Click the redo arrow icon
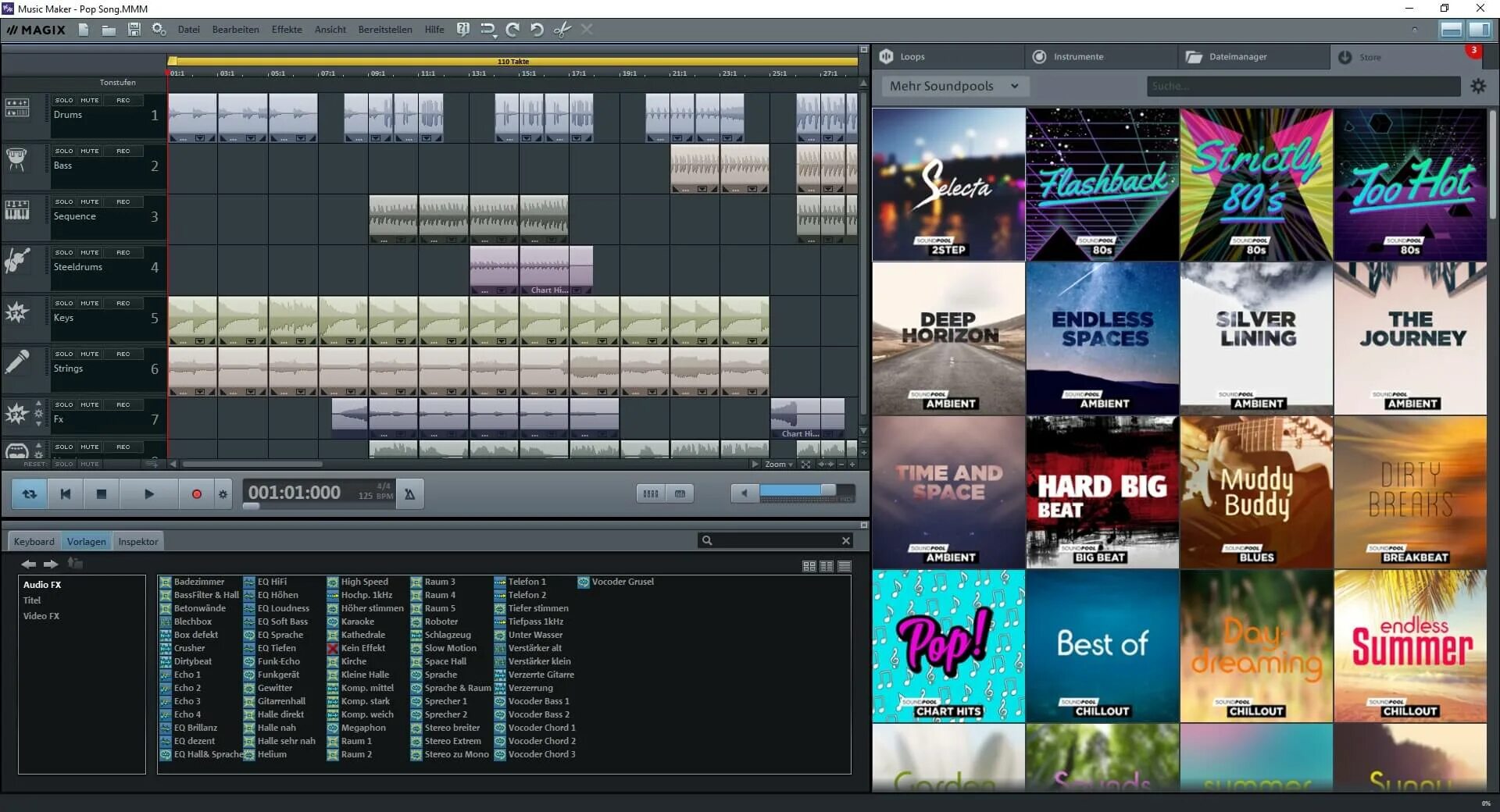 click(512, 30)
